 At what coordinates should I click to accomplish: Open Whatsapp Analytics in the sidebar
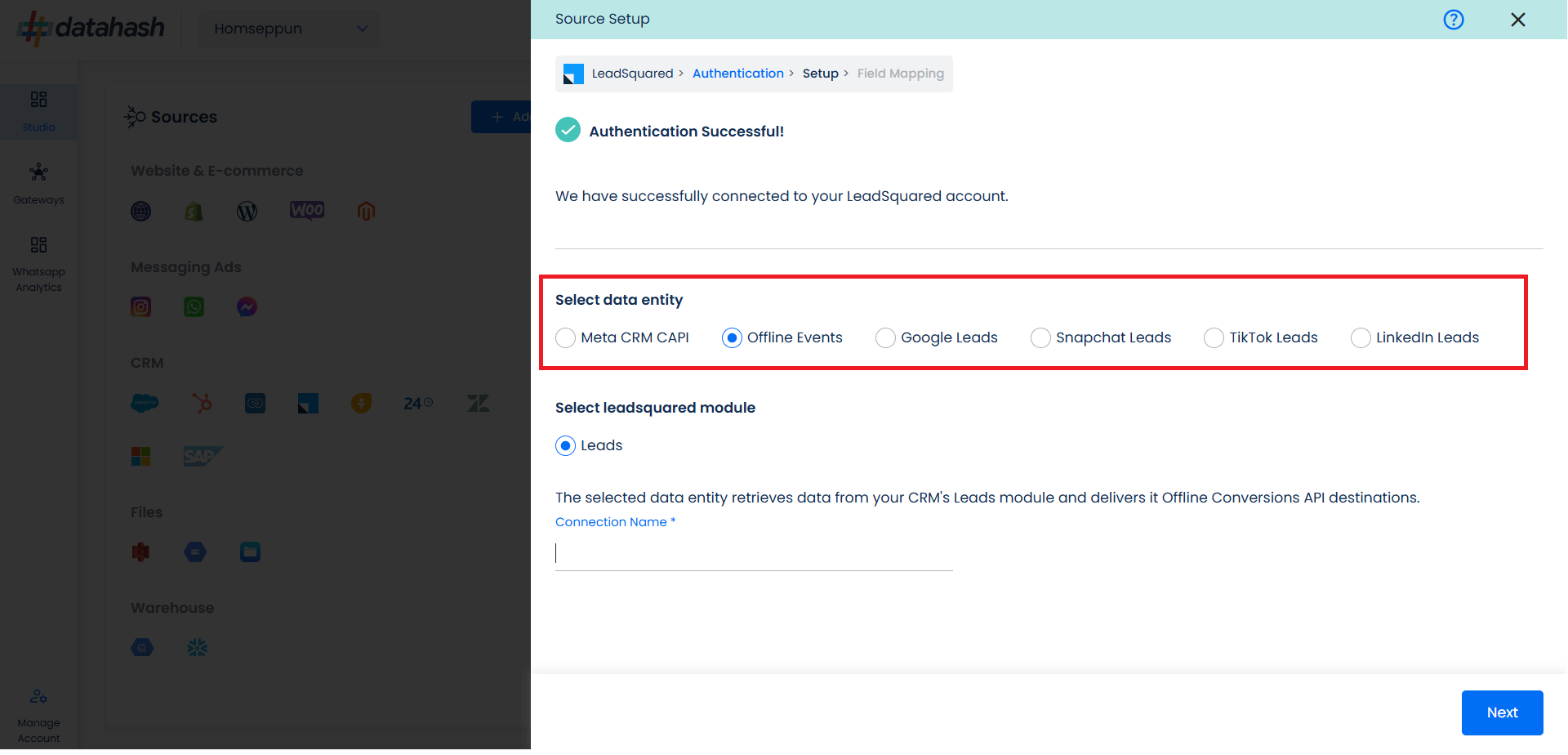pyautogui.click(x=38, y=265)
